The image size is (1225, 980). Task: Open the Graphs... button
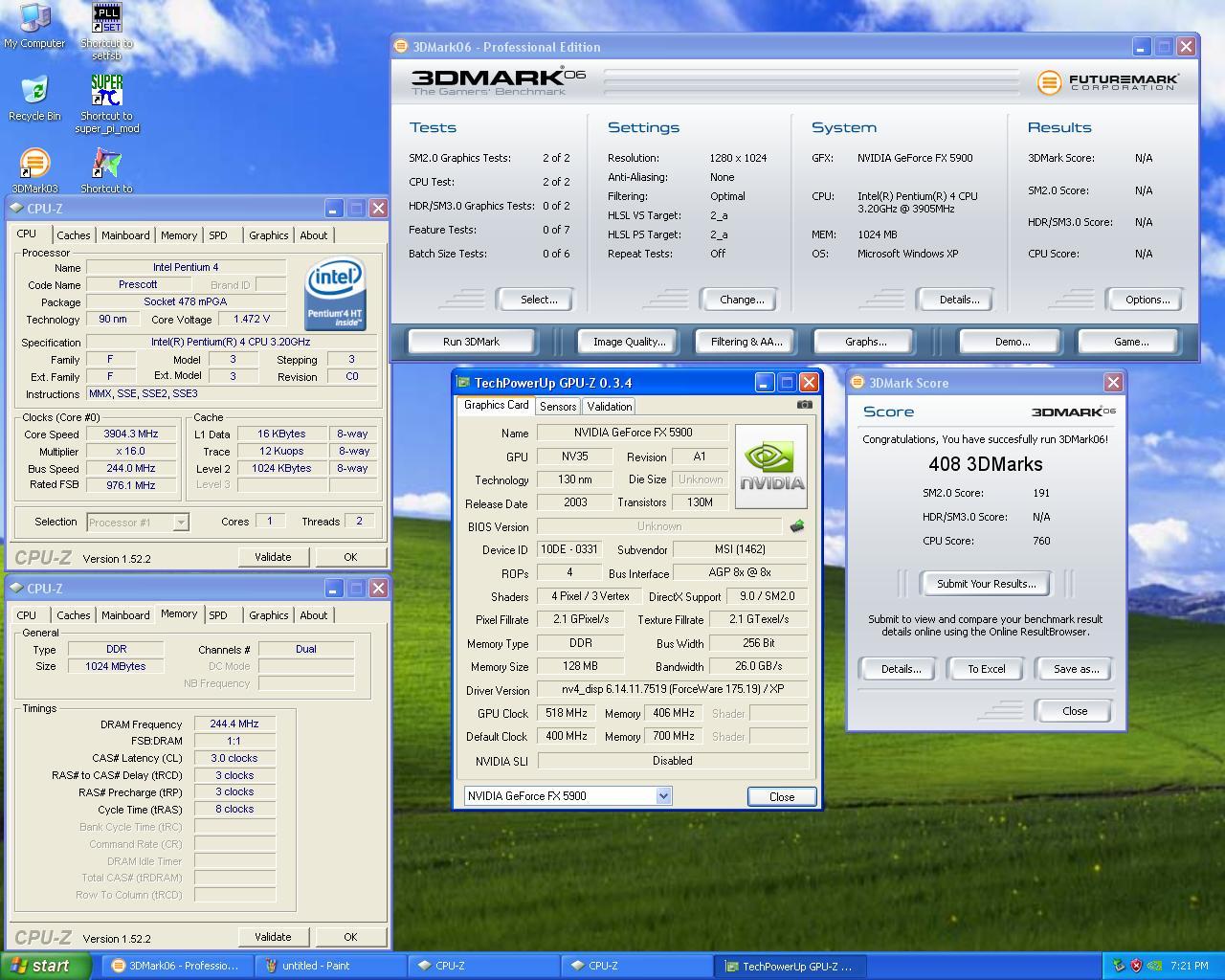pos(865,342)
